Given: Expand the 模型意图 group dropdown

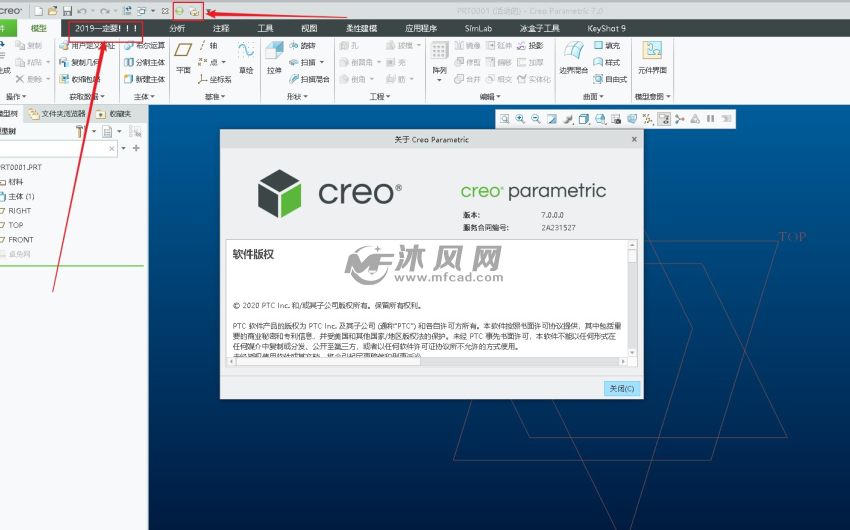Looking at the screenshot, I should click(653, 96).
